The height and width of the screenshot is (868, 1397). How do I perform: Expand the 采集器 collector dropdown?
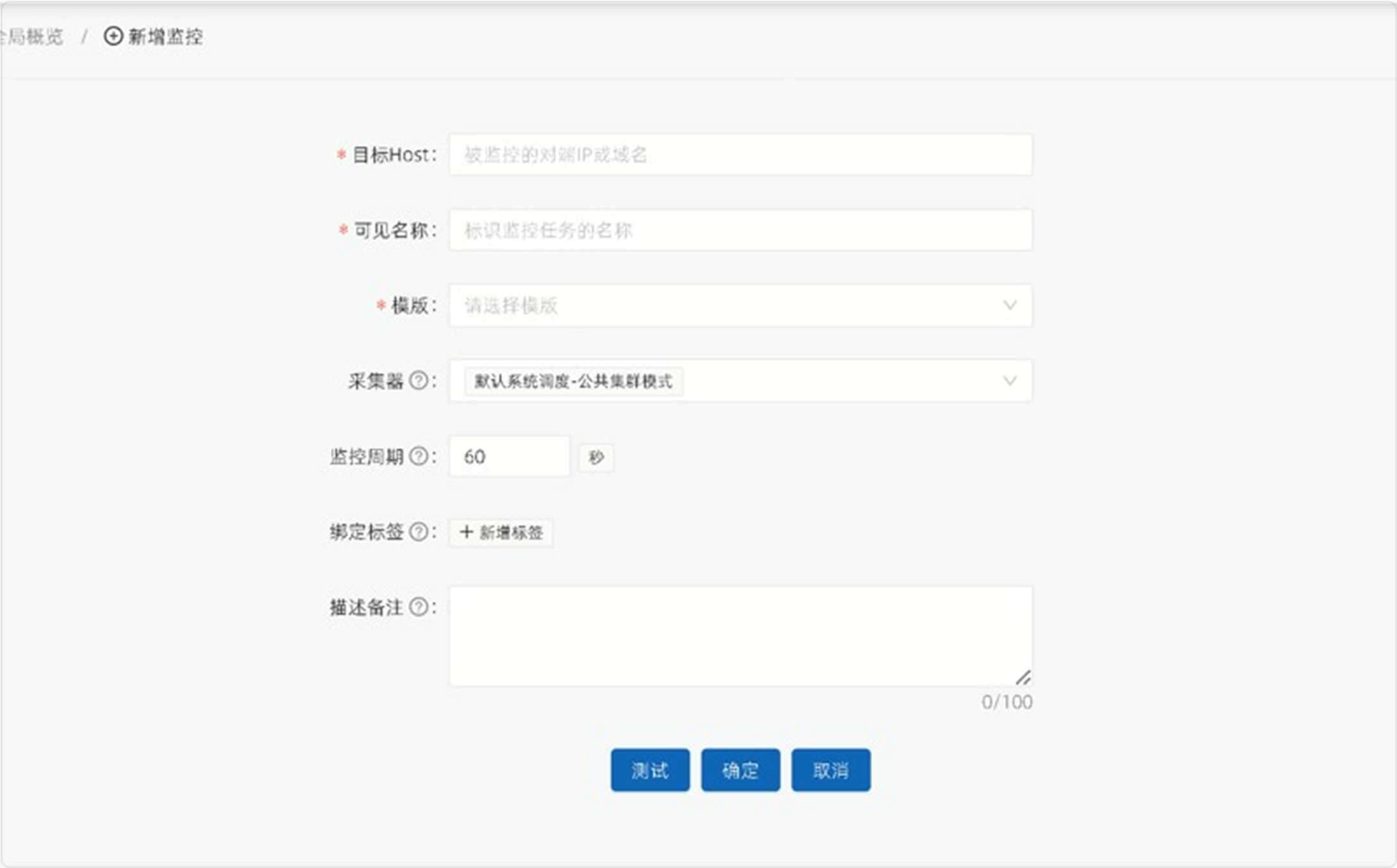[833, 381]
